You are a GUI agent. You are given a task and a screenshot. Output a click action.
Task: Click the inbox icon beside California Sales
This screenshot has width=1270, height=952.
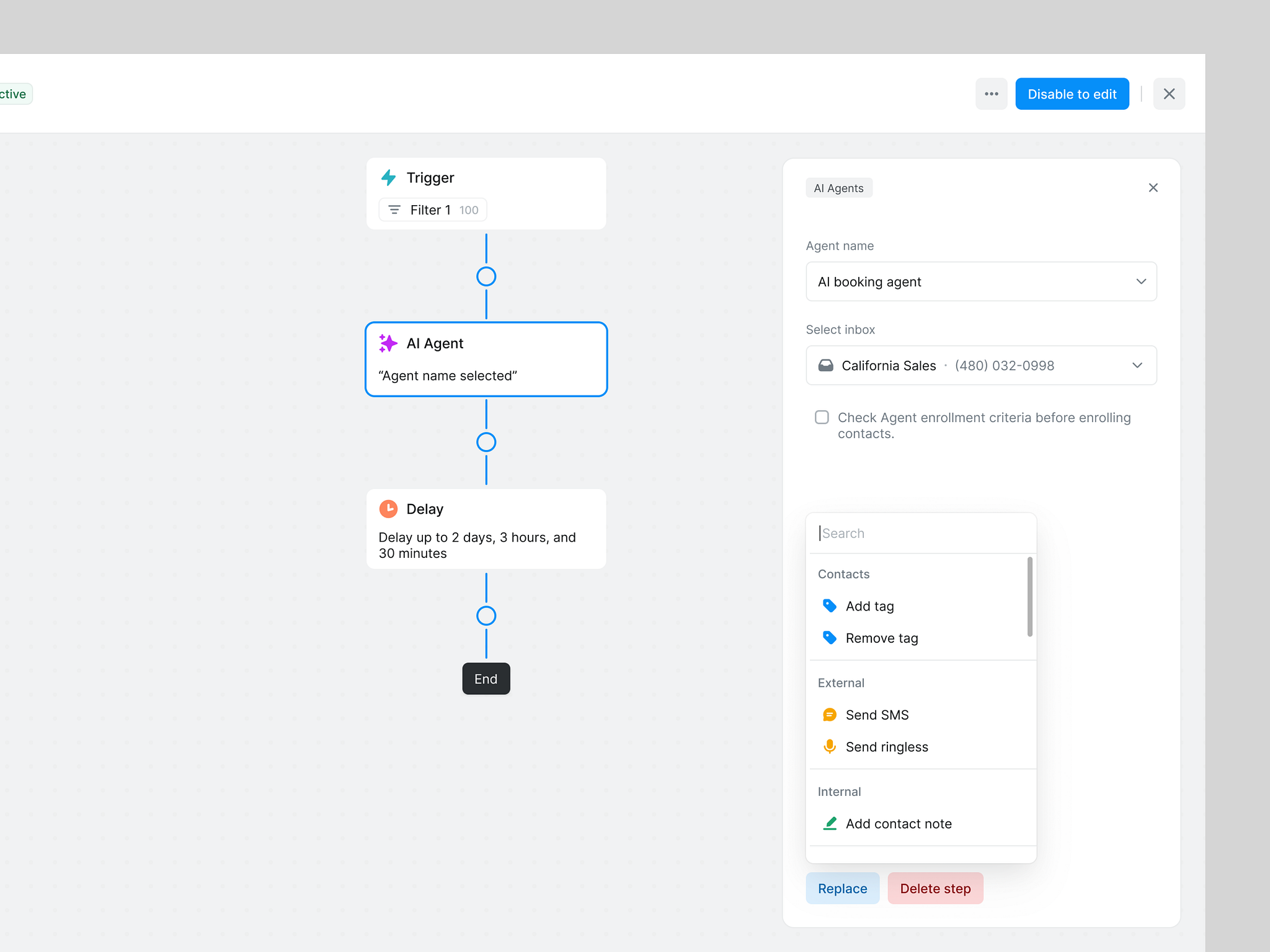(x=826, y=365)
